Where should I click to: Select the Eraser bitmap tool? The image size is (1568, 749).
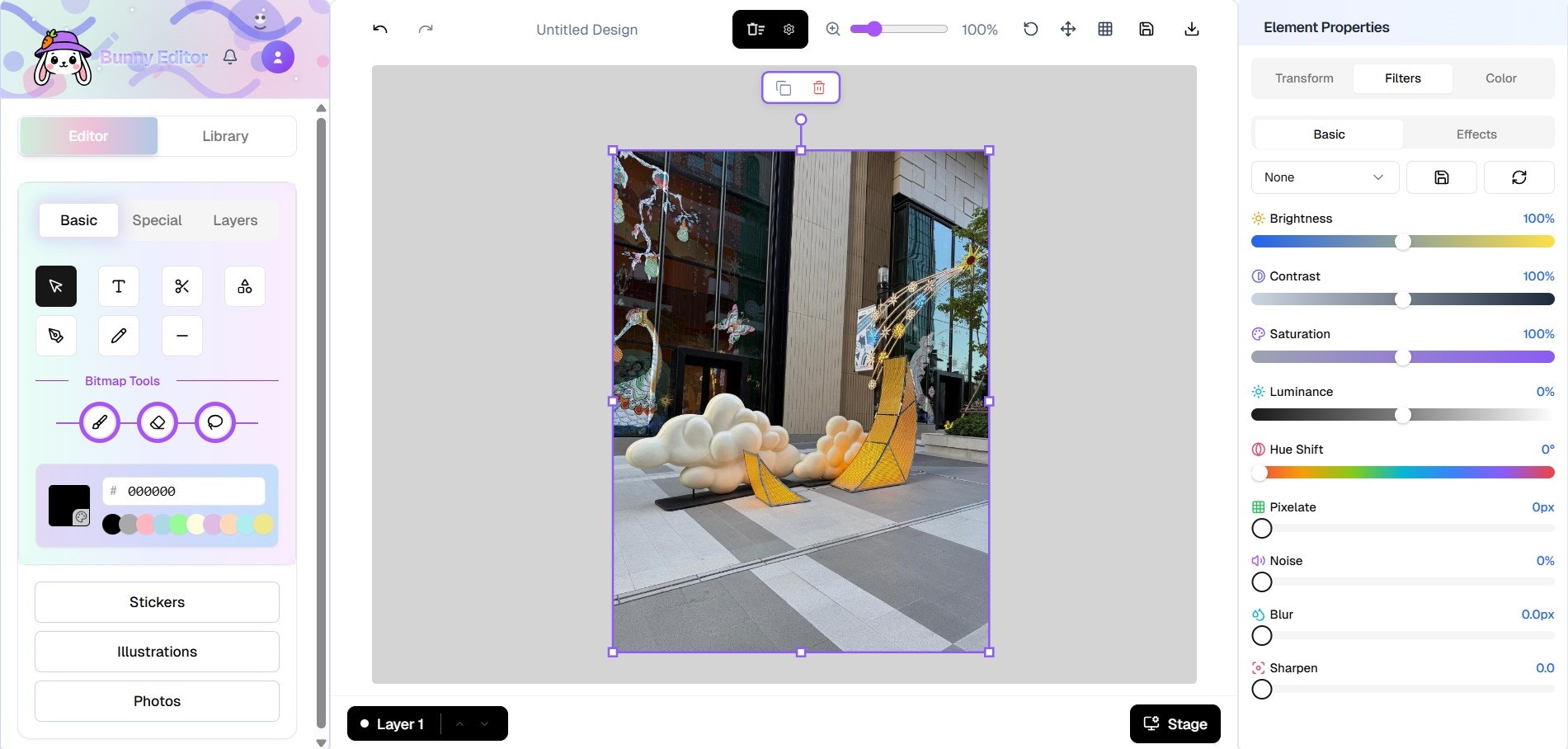157,422
